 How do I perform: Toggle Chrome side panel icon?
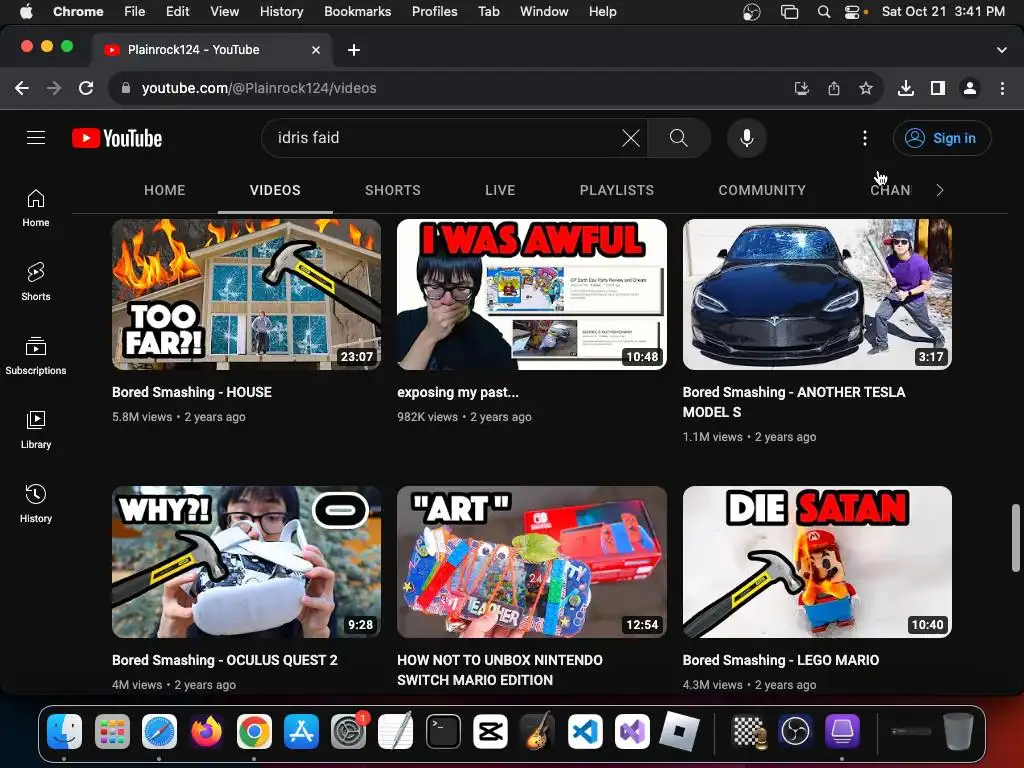point(938,88)
